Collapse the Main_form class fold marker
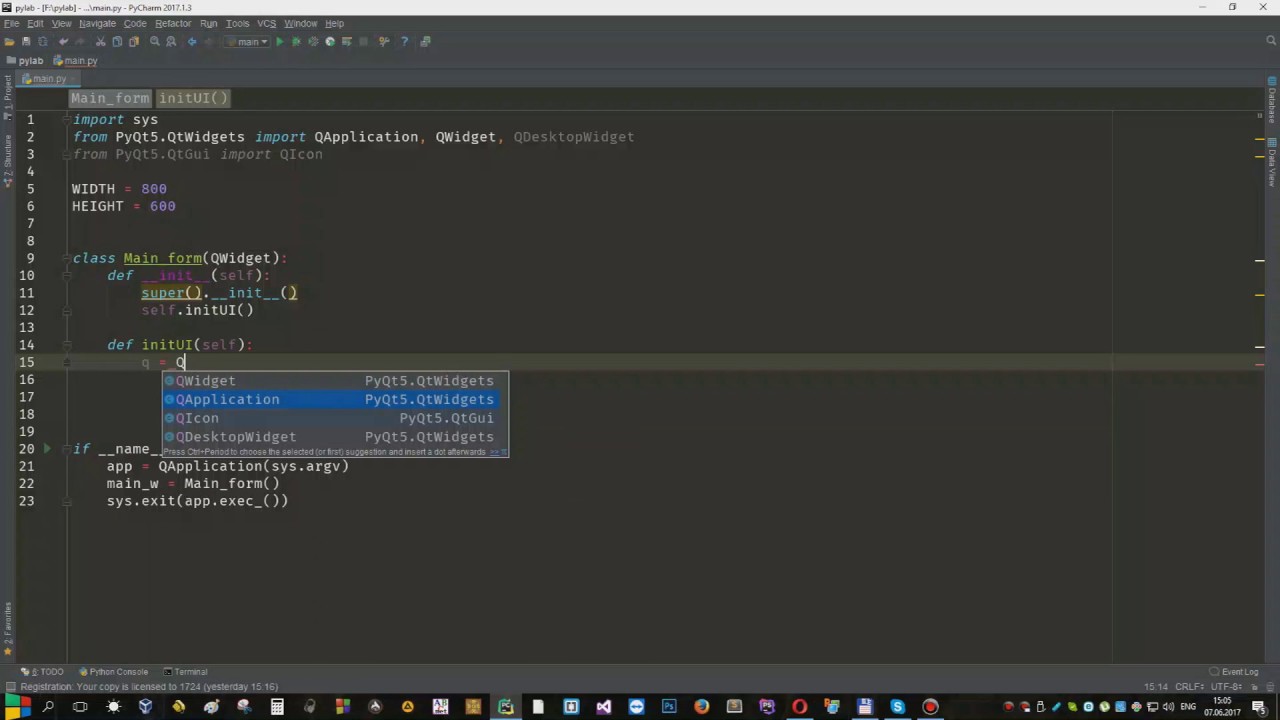This screenshot has width=1280, height=720. [67, 258]
